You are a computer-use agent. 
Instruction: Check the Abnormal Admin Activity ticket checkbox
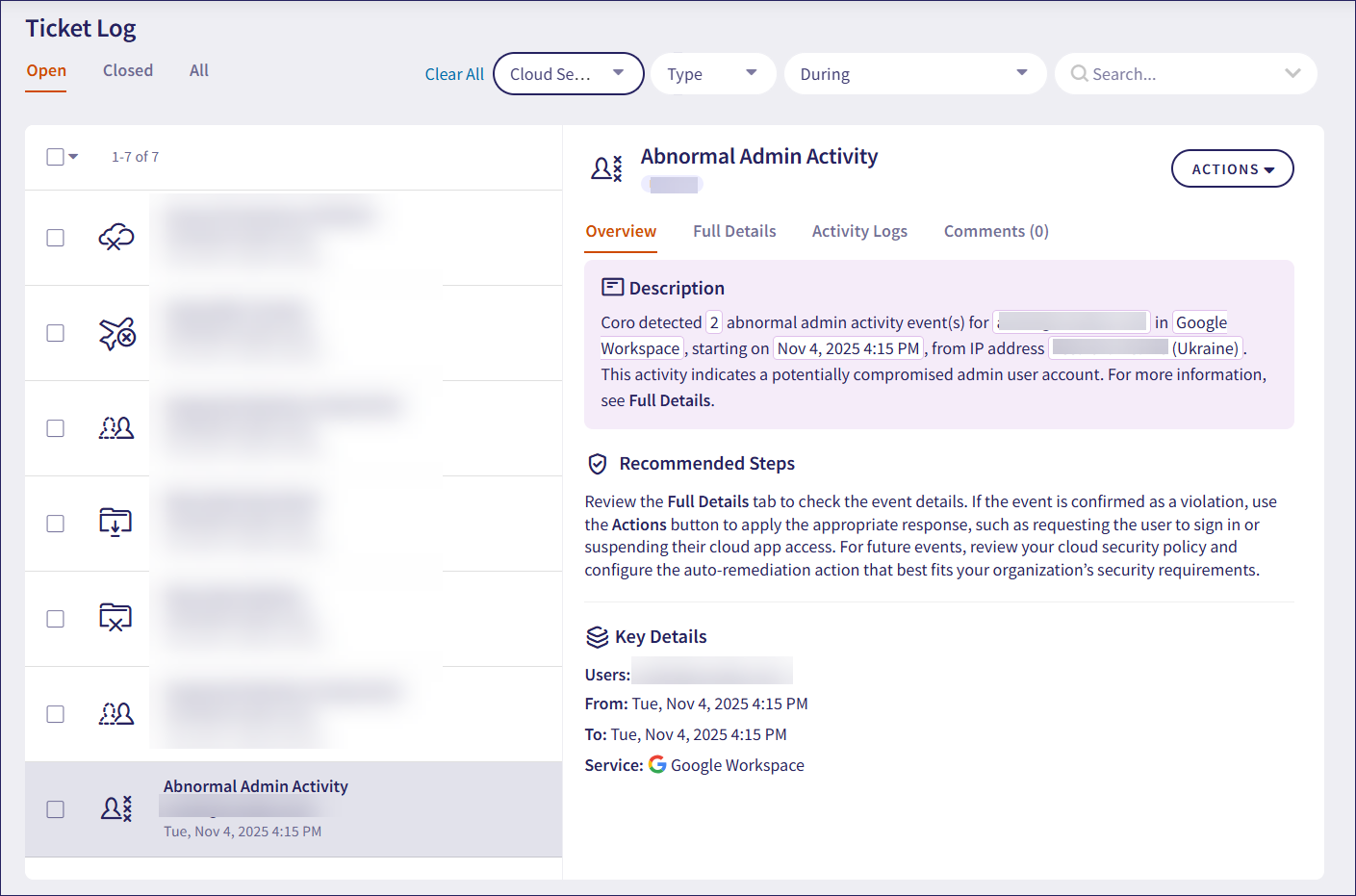click(55, 809)
